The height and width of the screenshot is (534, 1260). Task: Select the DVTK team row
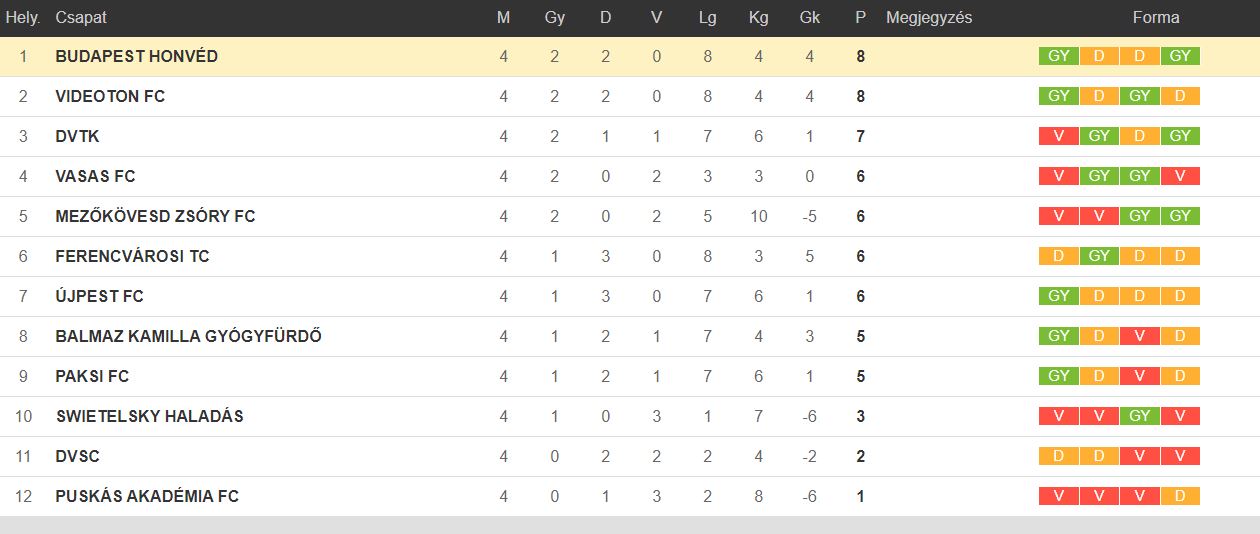pyautogui.click(x=630, y=137)
